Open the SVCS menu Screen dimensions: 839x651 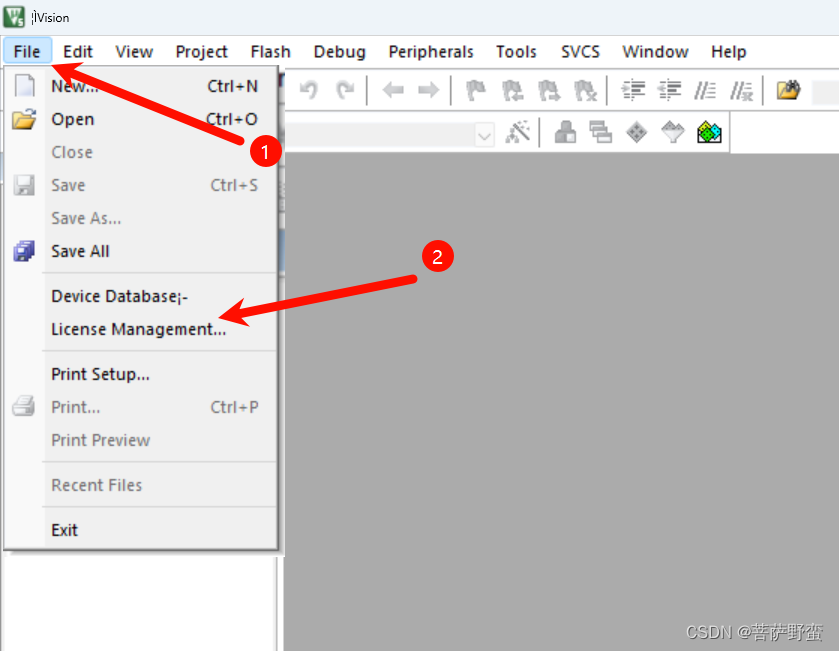(581, 51)
